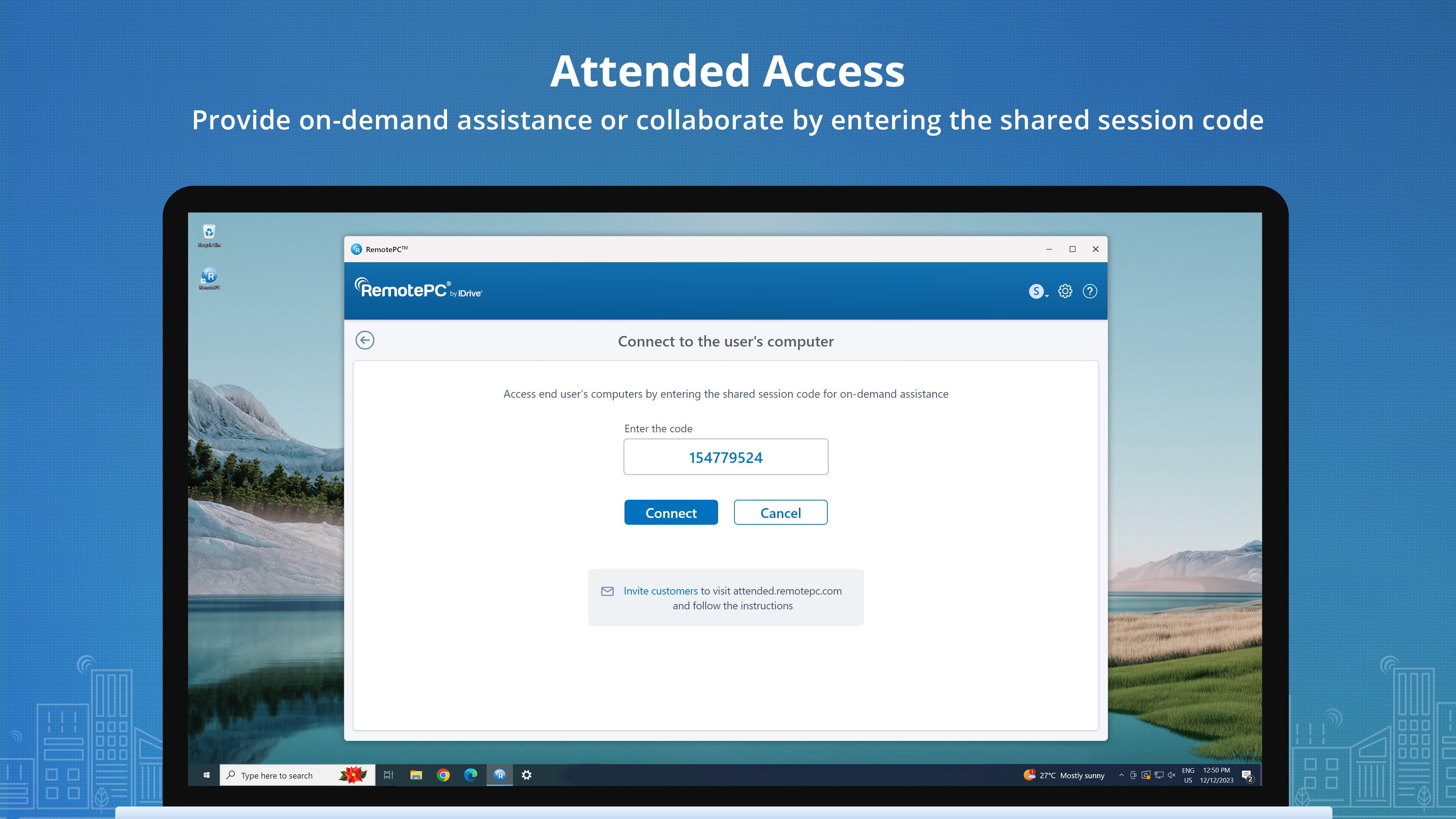Open the RemotePC help question mark icon
Image resolution: width=1456 pixels, height=819 pixels.
coord(1090,291)
